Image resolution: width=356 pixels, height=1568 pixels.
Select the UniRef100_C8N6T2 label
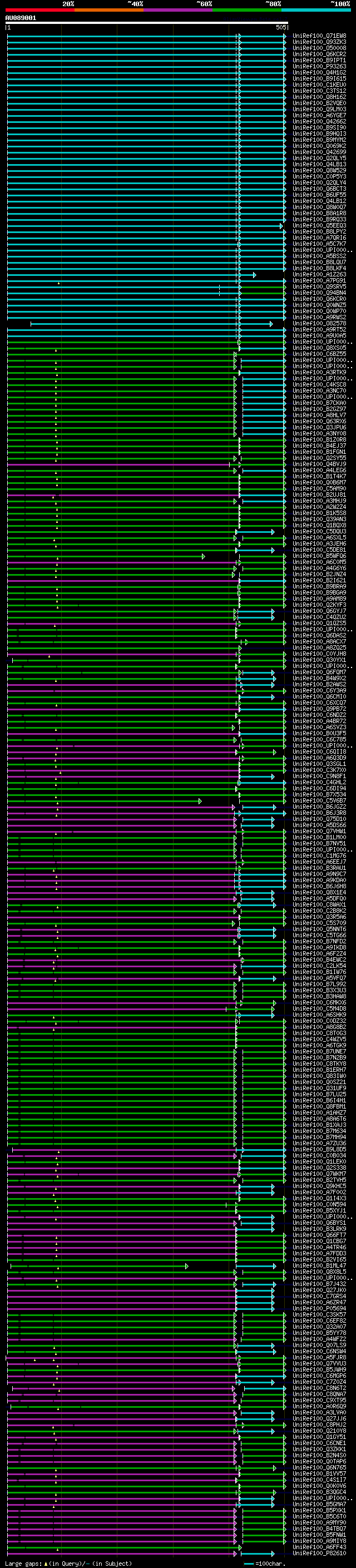coord(319,1388)
